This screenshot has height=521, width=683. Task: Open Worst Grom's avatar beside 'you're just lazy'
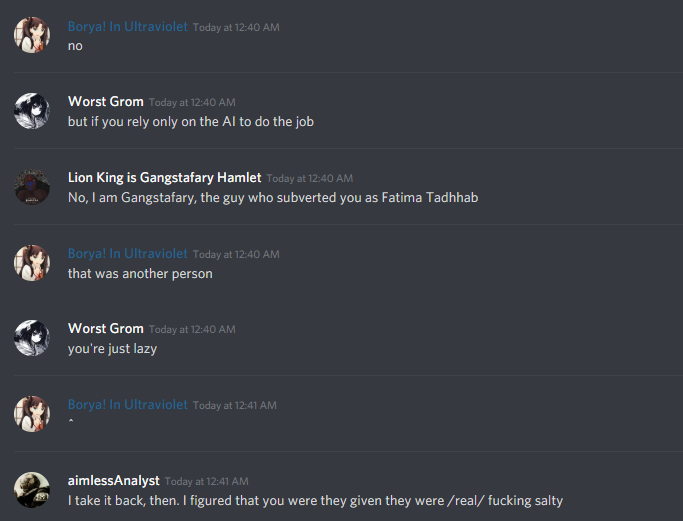coord(32,338)
